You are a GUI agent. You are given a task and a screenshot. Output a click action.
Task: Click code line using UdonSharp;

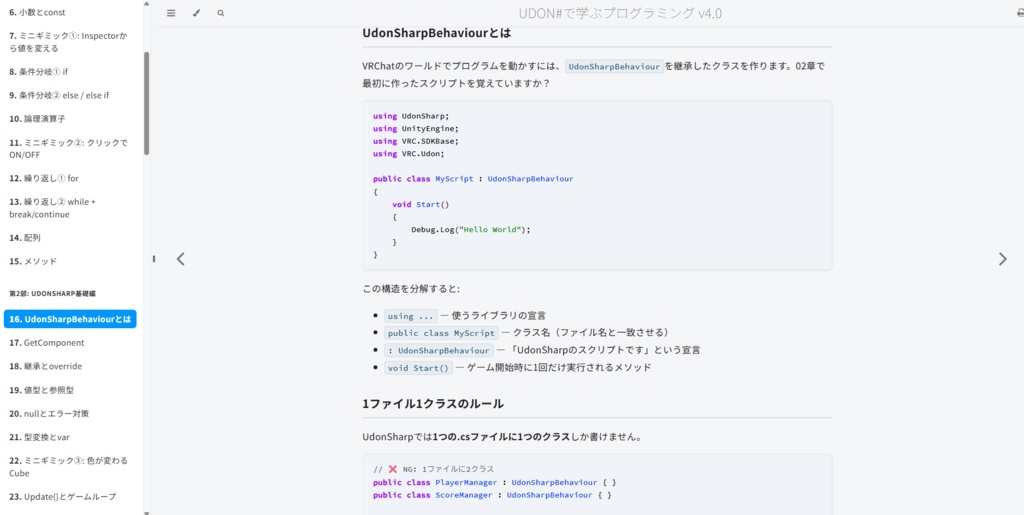click(x=411, y=116)
